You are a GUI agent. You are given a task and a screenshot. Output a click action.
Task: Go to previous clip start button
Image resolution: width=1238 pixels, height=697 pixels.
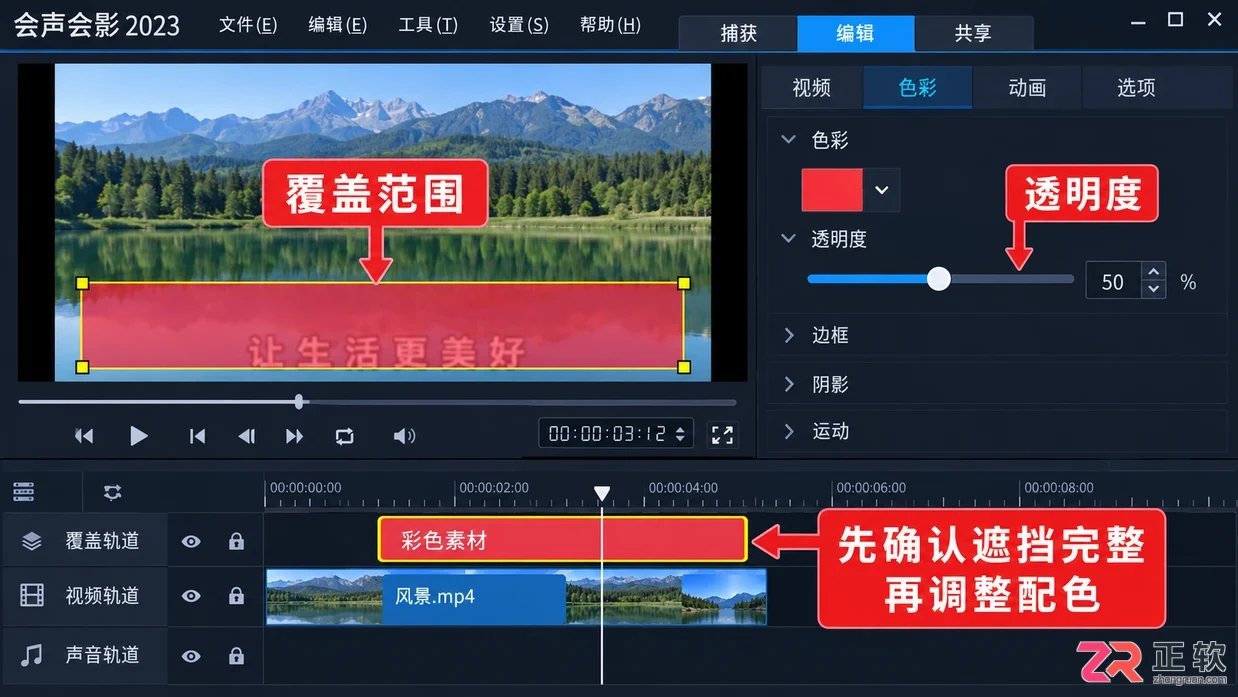(x=197, y=435)
